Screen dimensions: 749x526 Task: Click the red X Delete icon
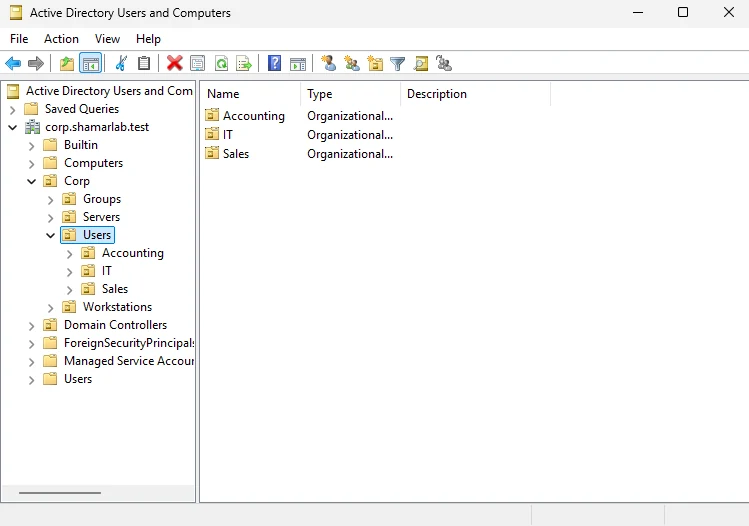(x=174, y=63)
